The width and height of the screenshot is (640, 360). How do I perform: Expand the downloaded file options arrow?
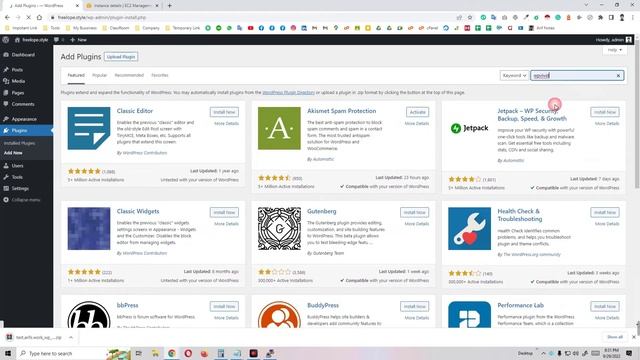(71, 338)
